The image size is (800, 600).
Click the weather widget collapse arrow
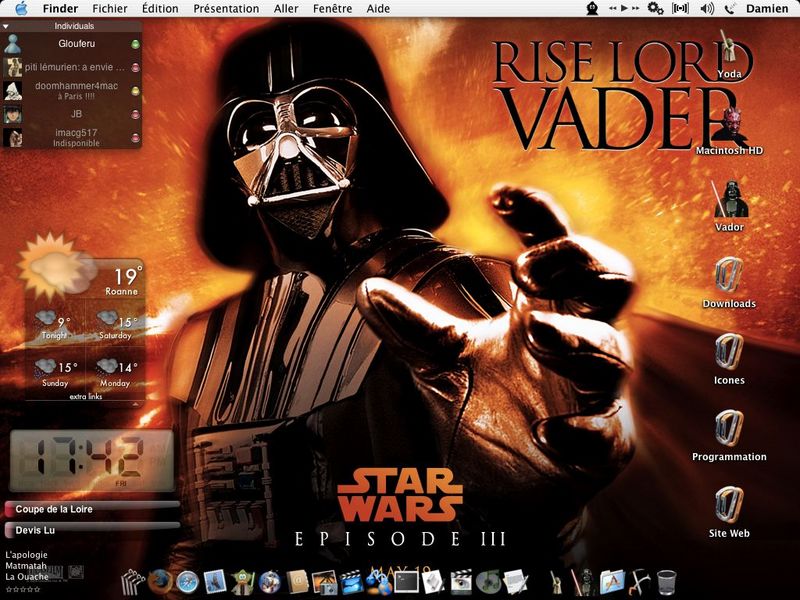coord(135,404)
